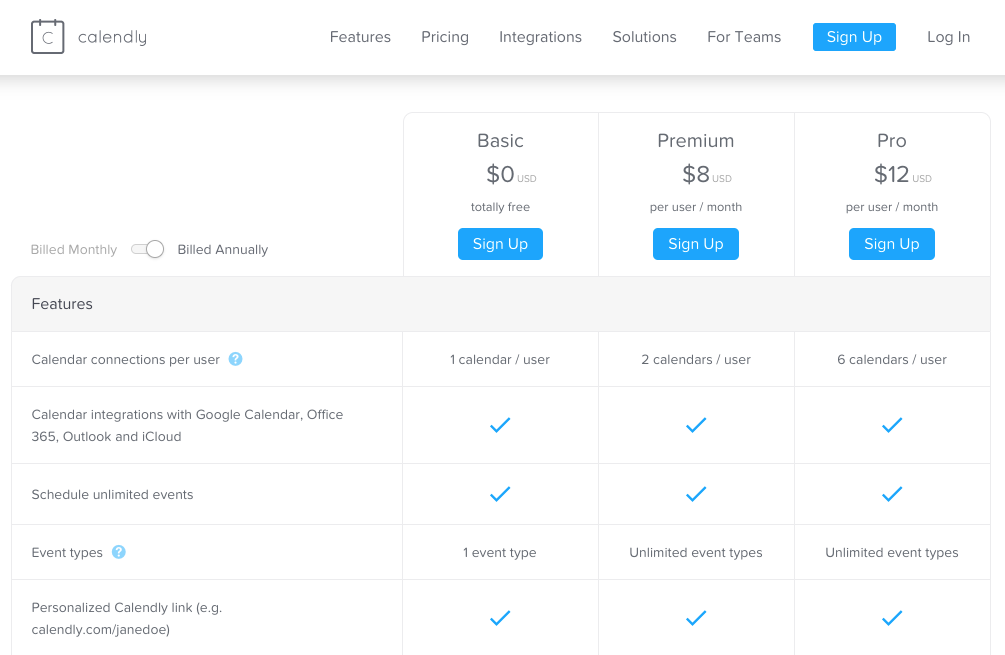Open Integrations nav item
This screenshot has height=655, width=1005.
[540, 37]
